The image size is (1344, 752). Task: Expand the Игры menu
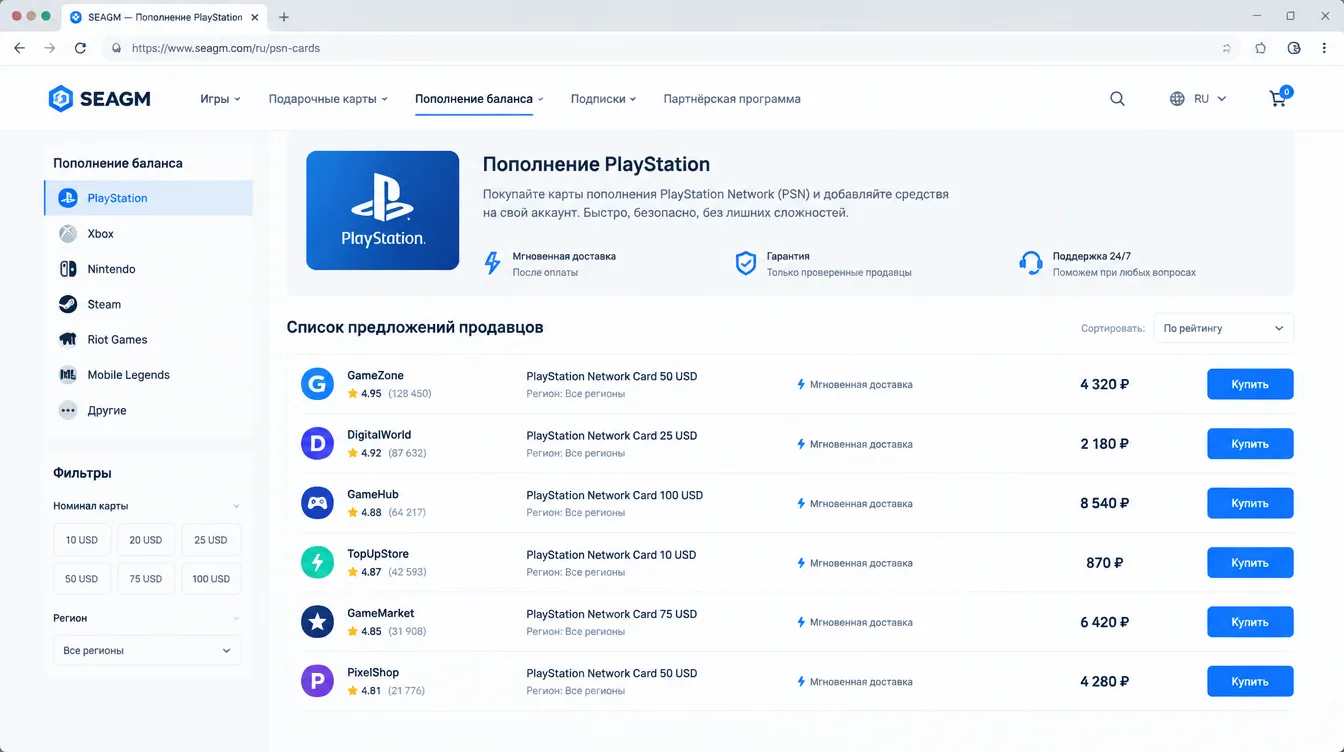pos(220,99)
